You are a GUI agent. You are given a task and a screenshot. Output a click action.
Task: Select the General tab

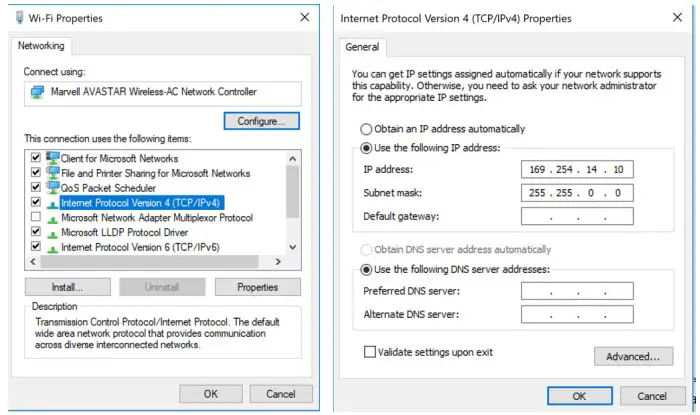[x=362, y=46]
